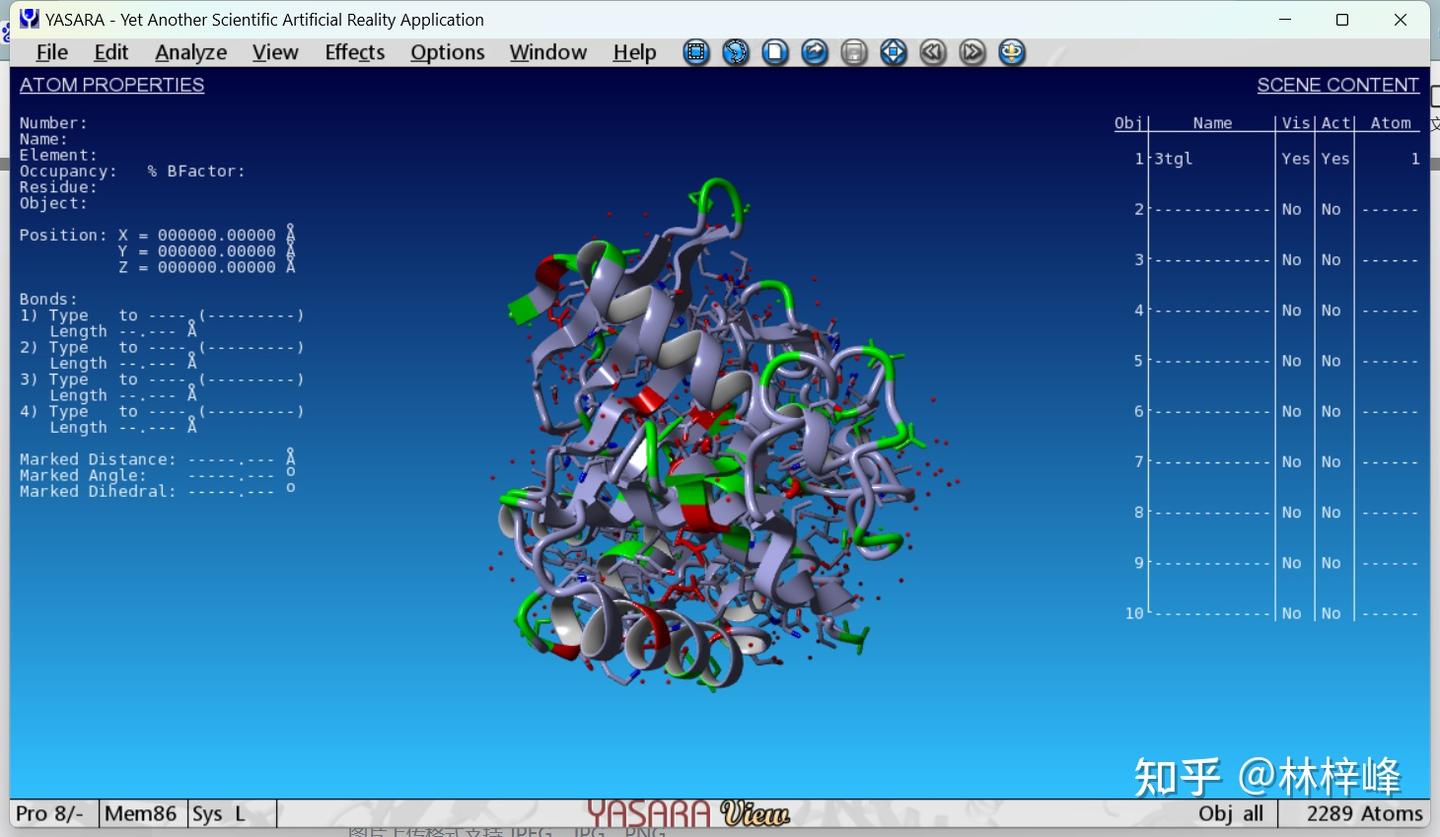This screenshot has height=837, width=1440.
Task: Click the 'Bonds:' label
Action: (48, 299)
